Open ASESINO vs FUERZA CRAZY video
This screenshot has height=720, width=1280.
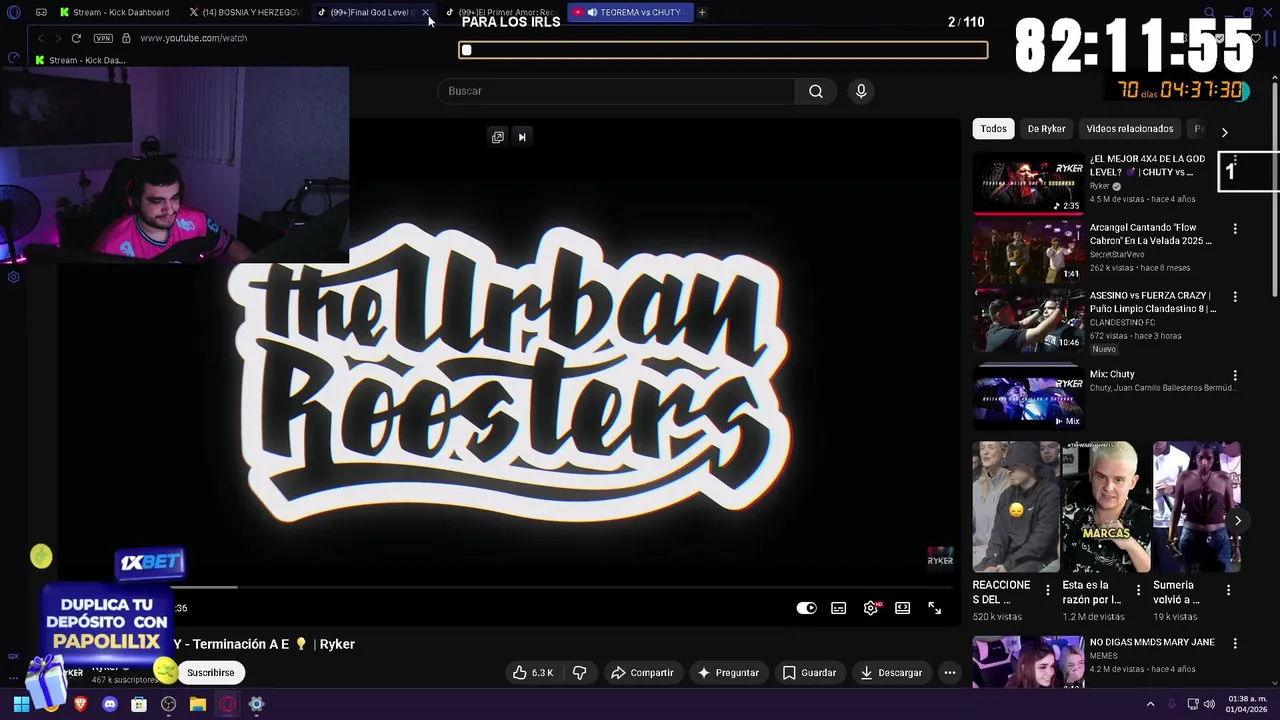click(1028, 320)
